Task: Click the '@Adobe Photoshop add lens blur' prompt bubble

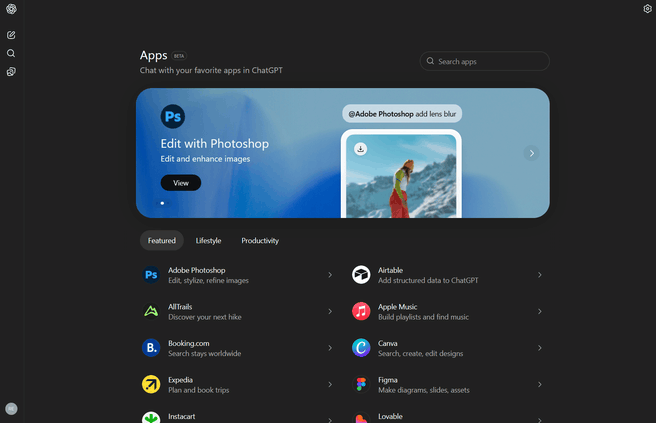Action: pyautogui.click(x=402, y=114)
